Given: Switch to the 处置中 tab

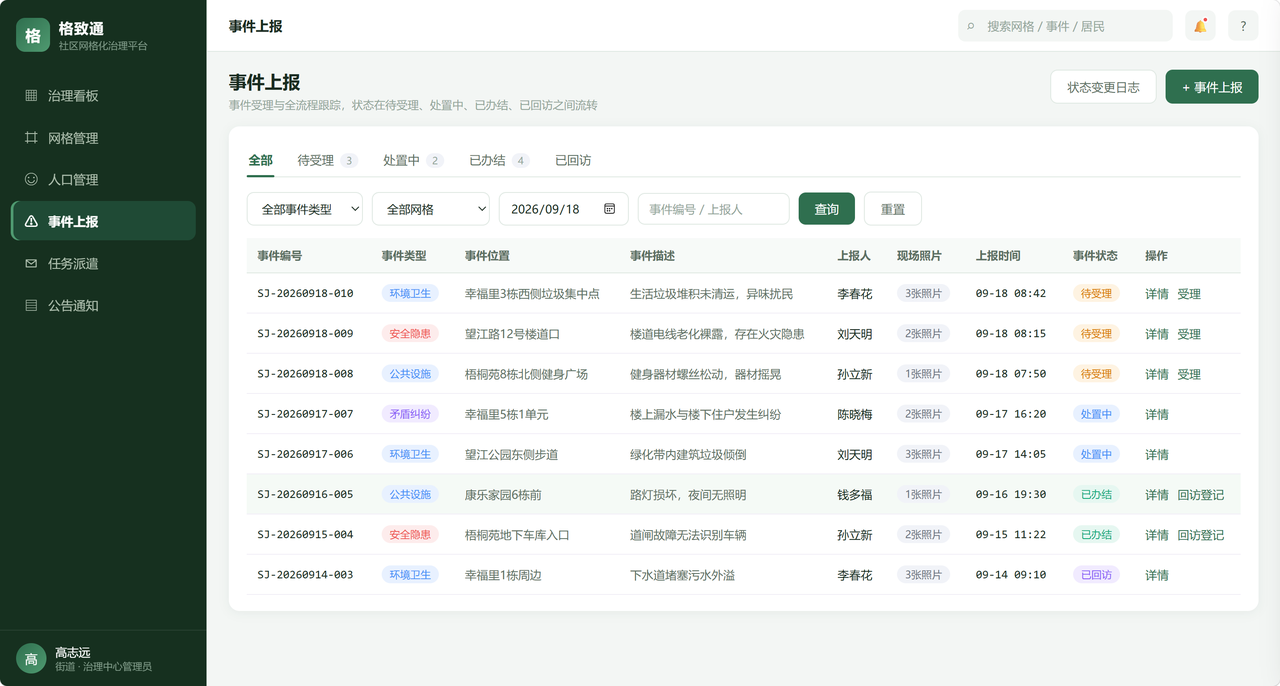Looking at the screenshot, I should (413, 160).
